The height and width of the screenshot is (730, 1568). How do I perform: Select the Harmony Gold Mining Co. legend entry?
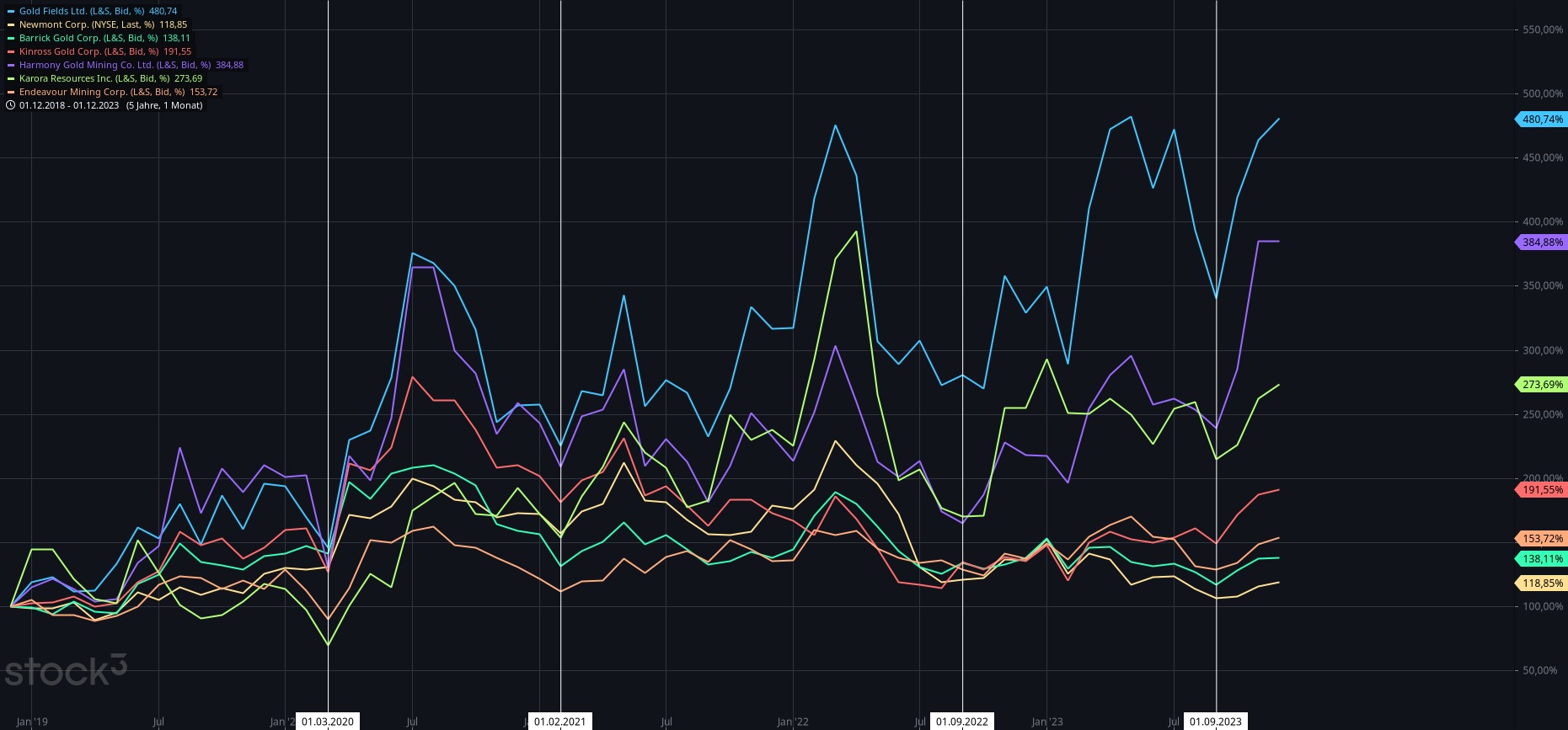click(x=126, y=65)
